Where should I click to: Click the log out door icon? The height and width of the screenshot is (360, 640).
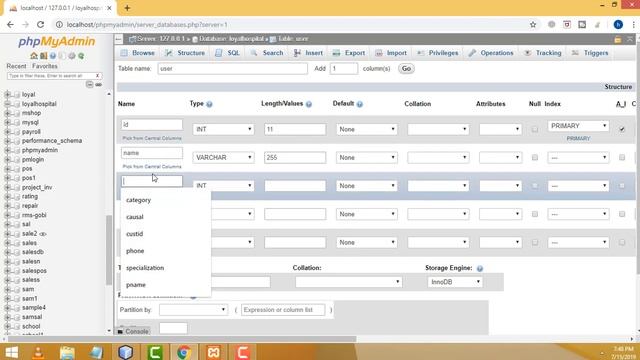click(x=43, y=56)
